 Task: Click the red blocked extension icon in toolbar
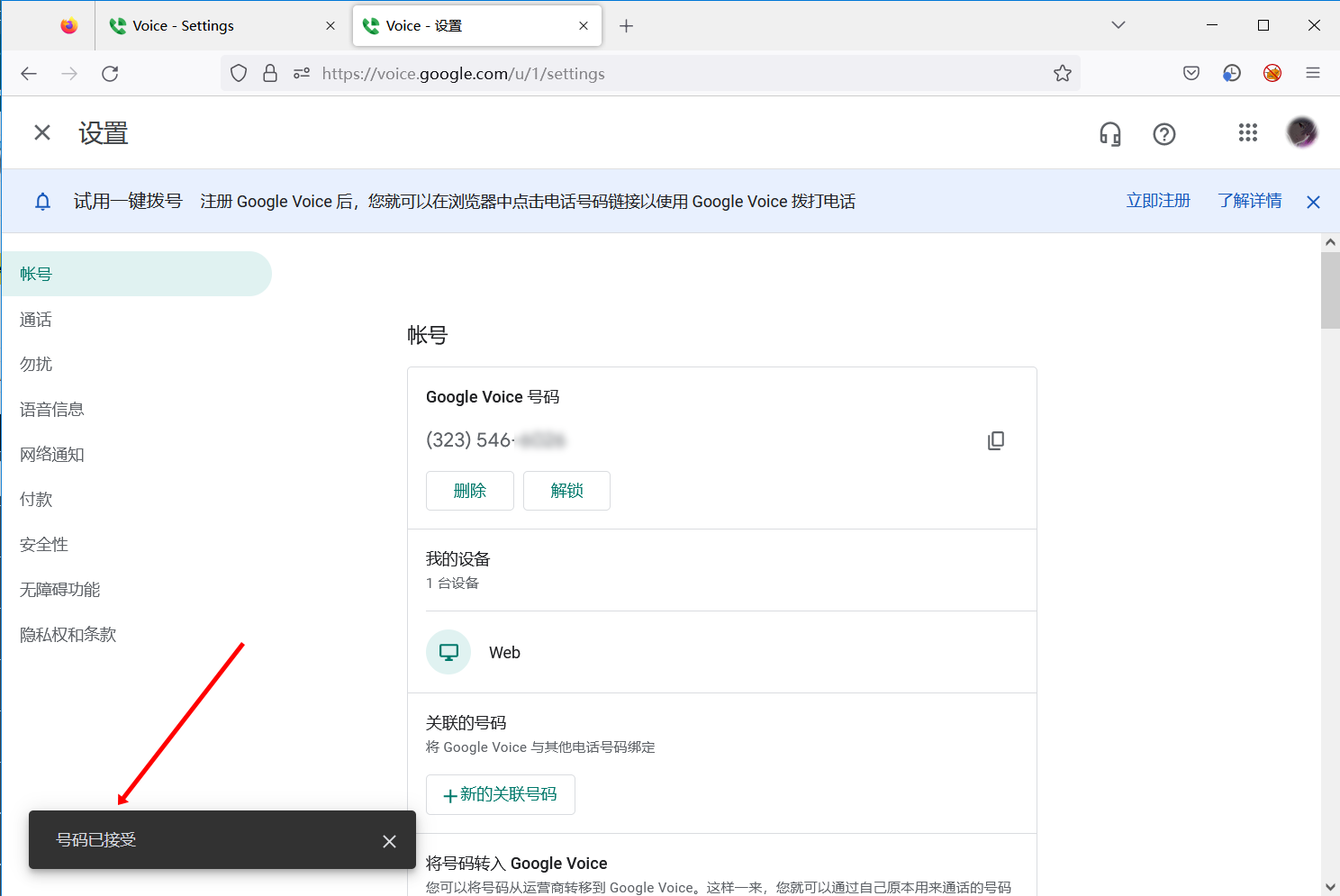point(1272,74)
